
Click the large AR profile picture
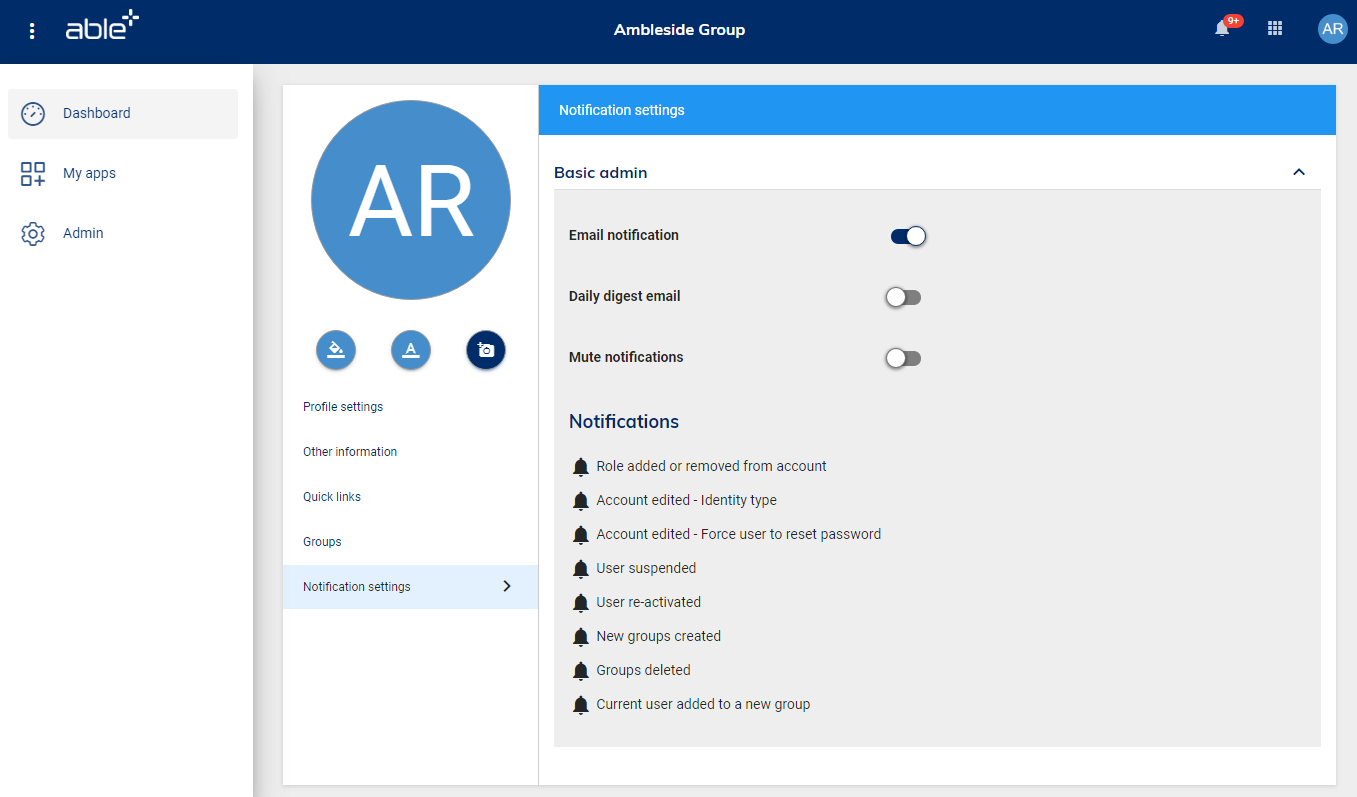[411, 200]
